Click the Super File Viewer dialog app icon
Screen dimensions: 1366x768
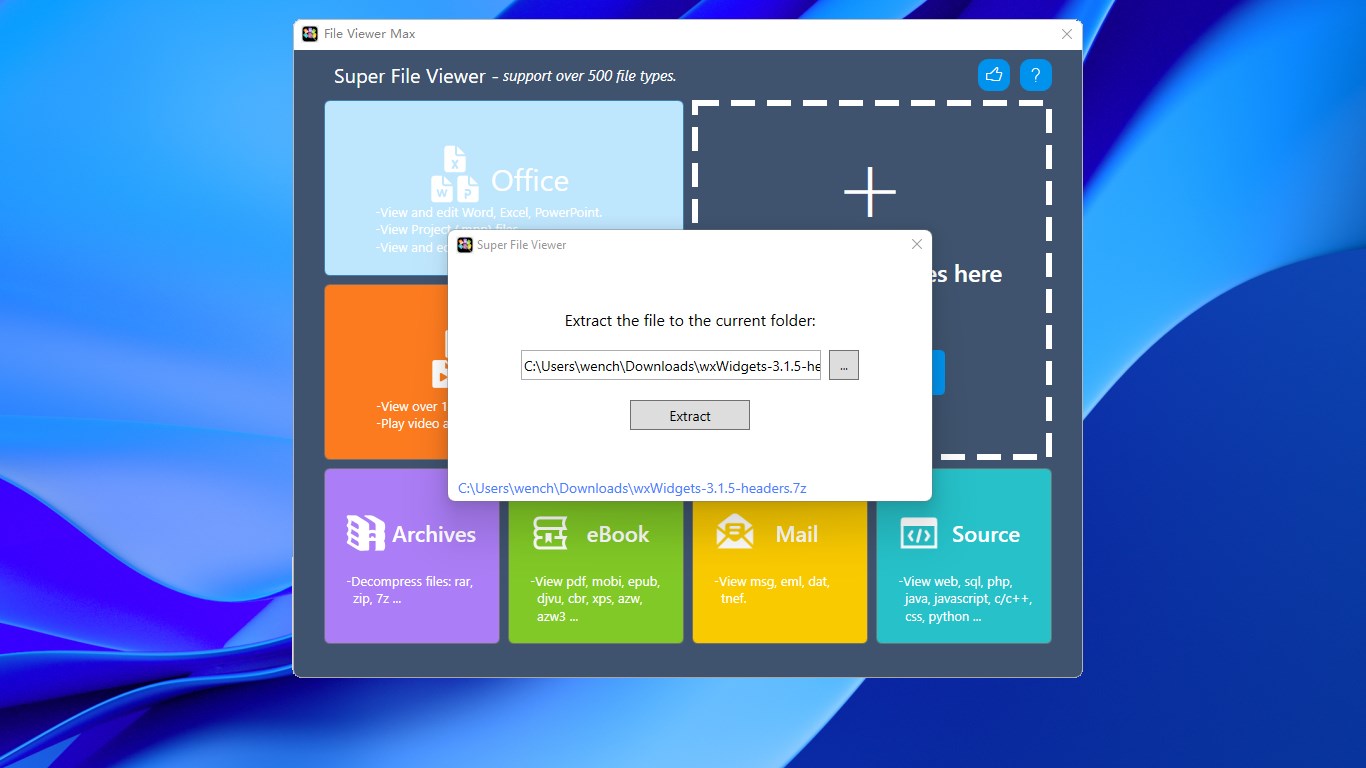pyautogui.click(x=465, y=245)
